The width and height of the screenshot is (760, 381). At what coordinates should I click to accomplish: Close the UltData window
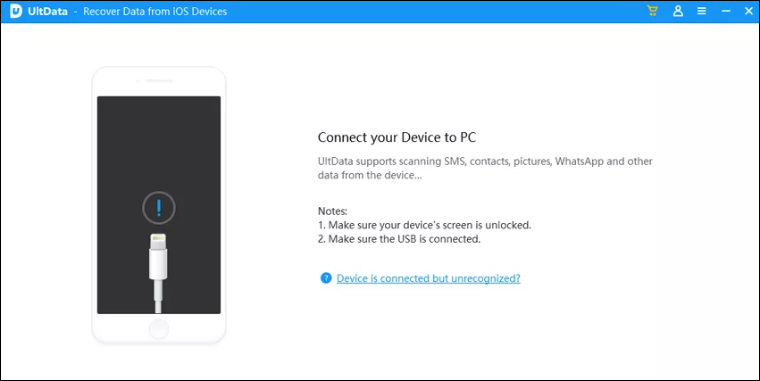pyautogui.click(x=748, y=11)
